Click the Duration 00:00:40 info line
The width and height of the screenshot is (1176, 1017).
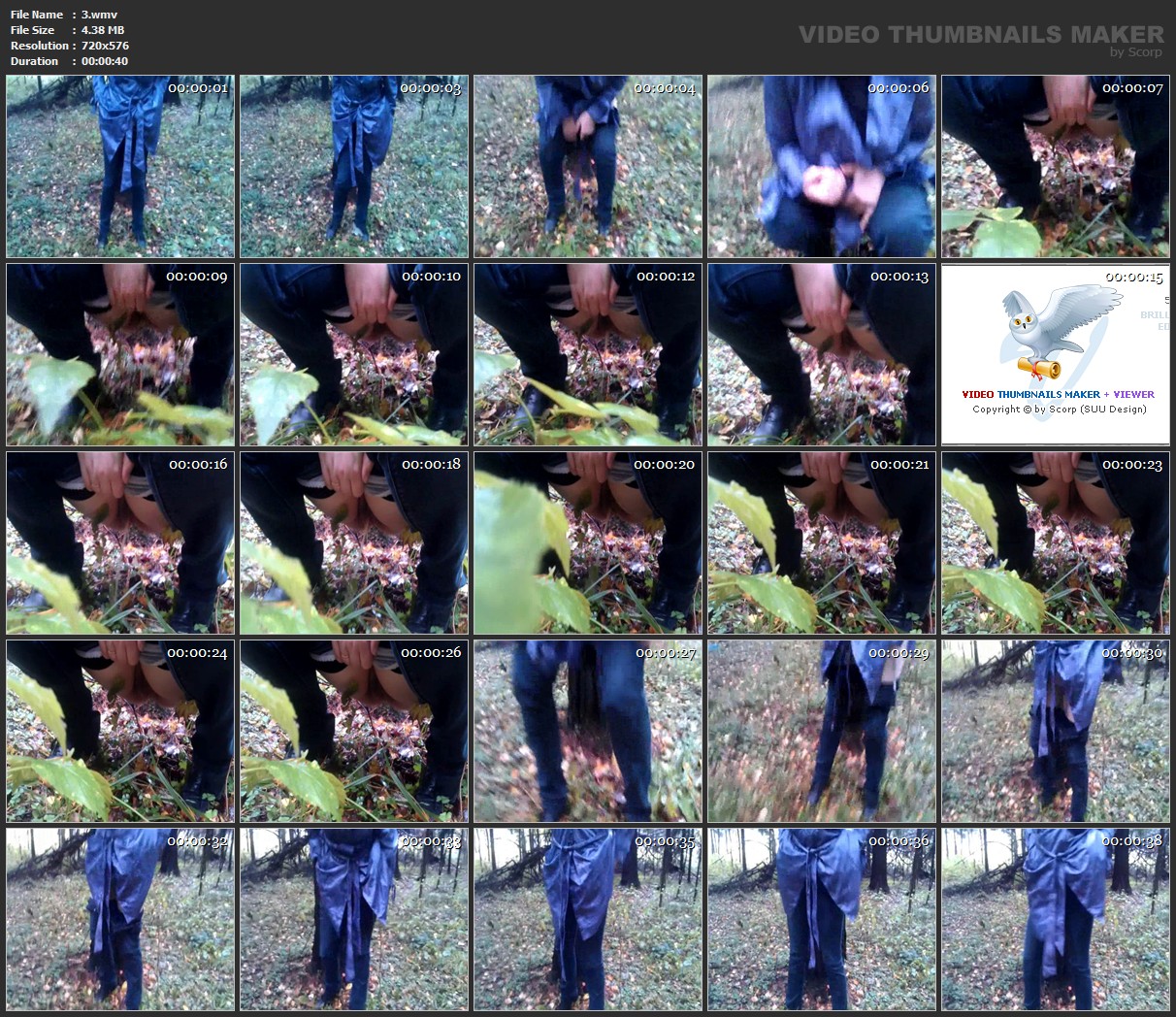[x=70, y=61]
